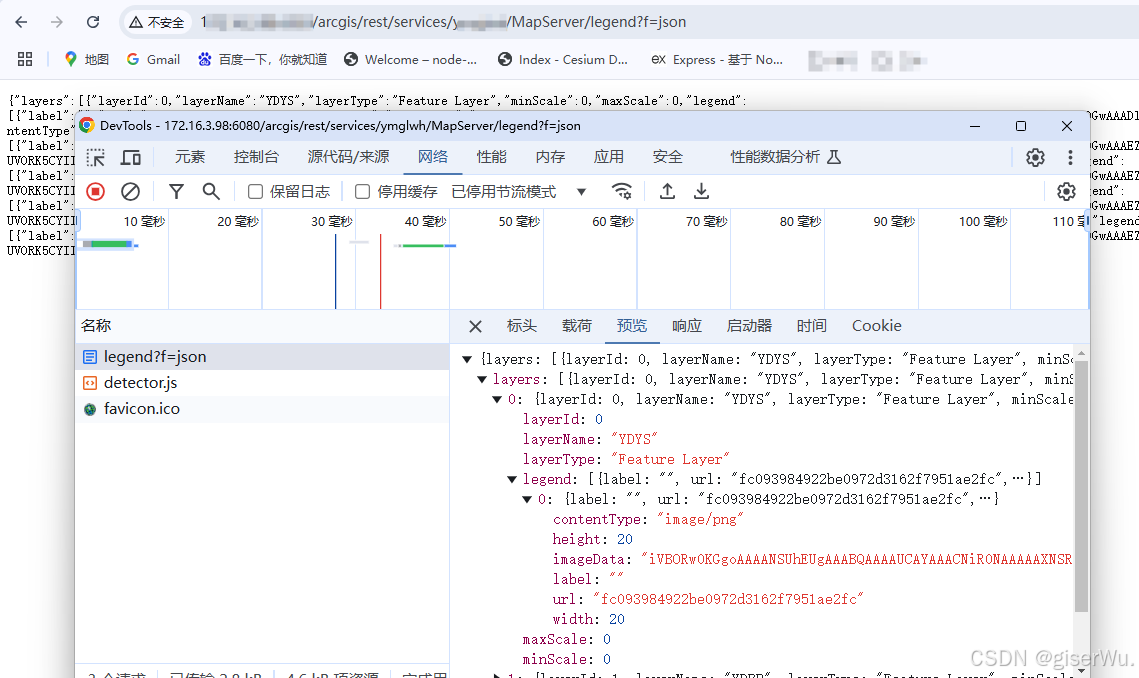Viewport: 1139px width, 678px height.
Task: Open the Index - Cesium bookmark
Action: coord(563,60)
